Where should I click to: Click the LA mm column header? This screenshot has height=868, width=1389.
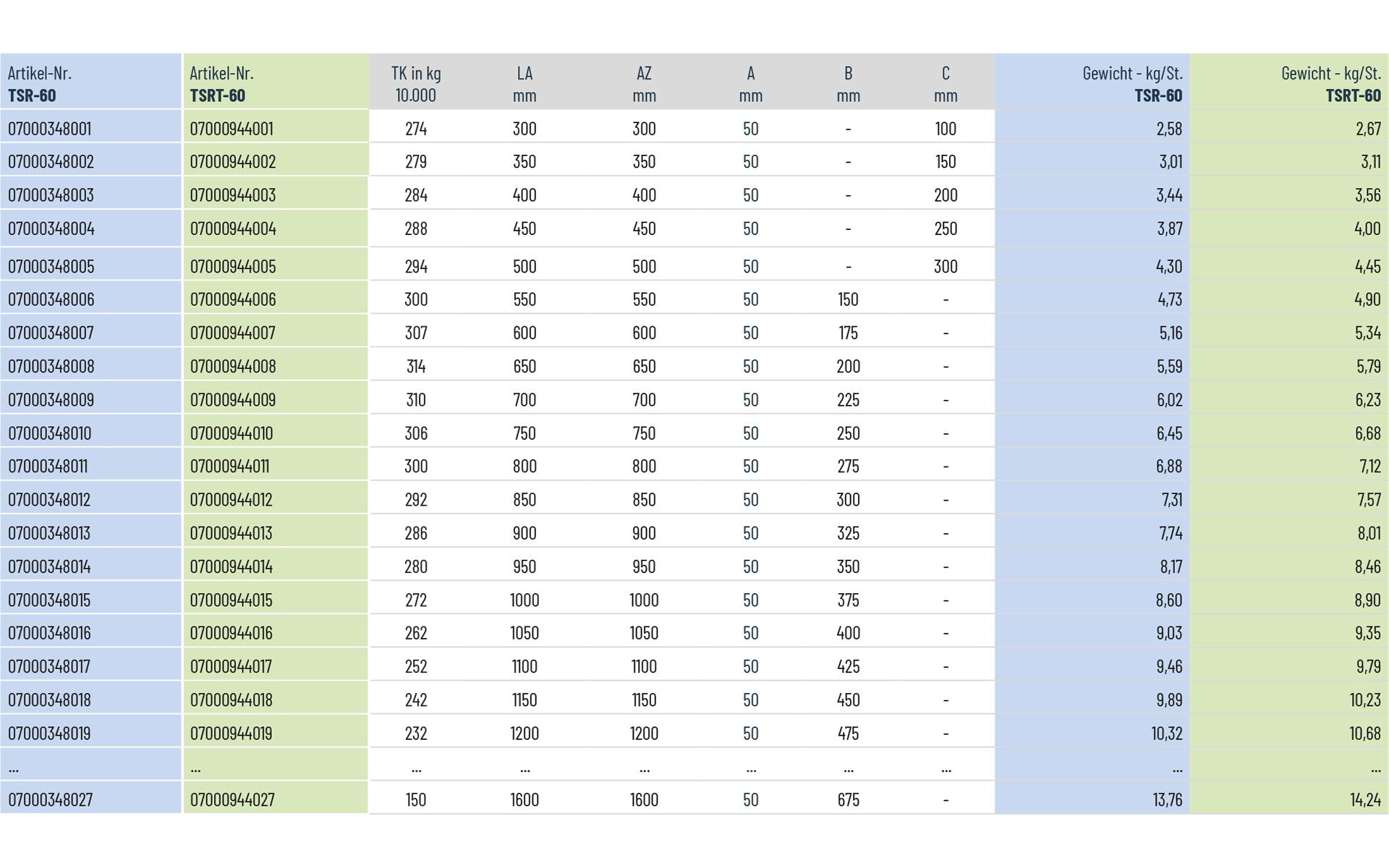coord(524,84)
